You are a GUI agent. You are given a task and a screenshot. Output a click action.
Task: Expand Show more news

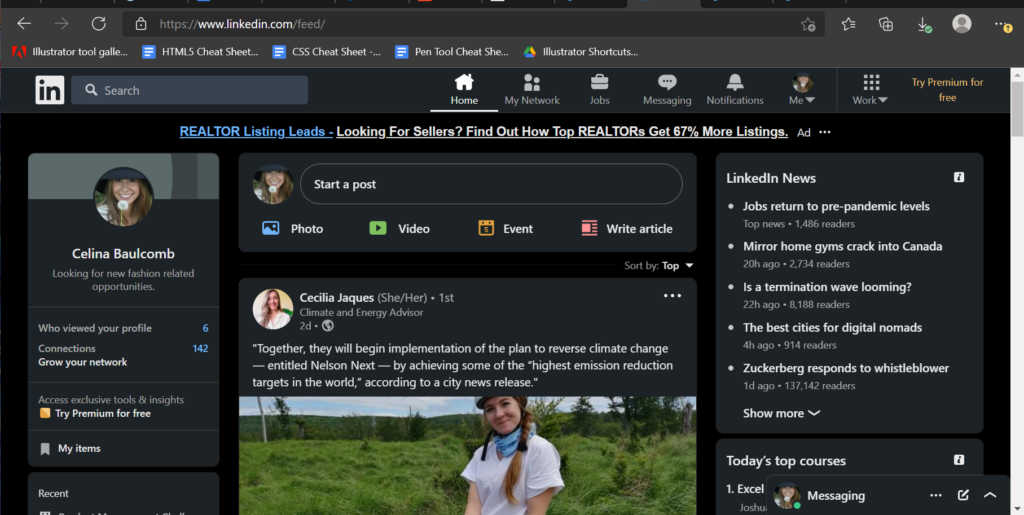[781, 413]
